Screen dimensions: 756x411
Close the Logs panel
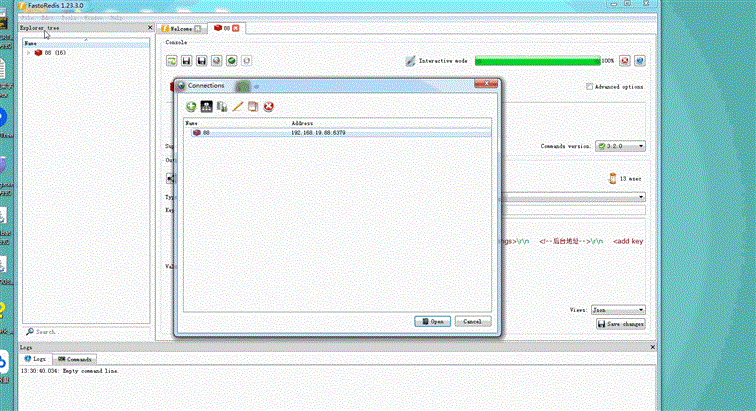click(652, 347)
